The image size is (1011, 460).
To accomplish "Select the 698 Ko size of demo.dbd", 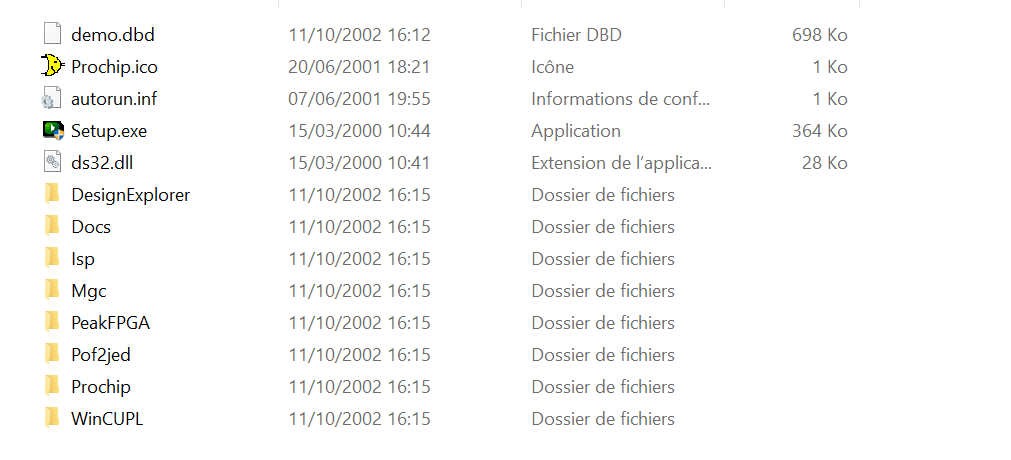I will 820,35.
